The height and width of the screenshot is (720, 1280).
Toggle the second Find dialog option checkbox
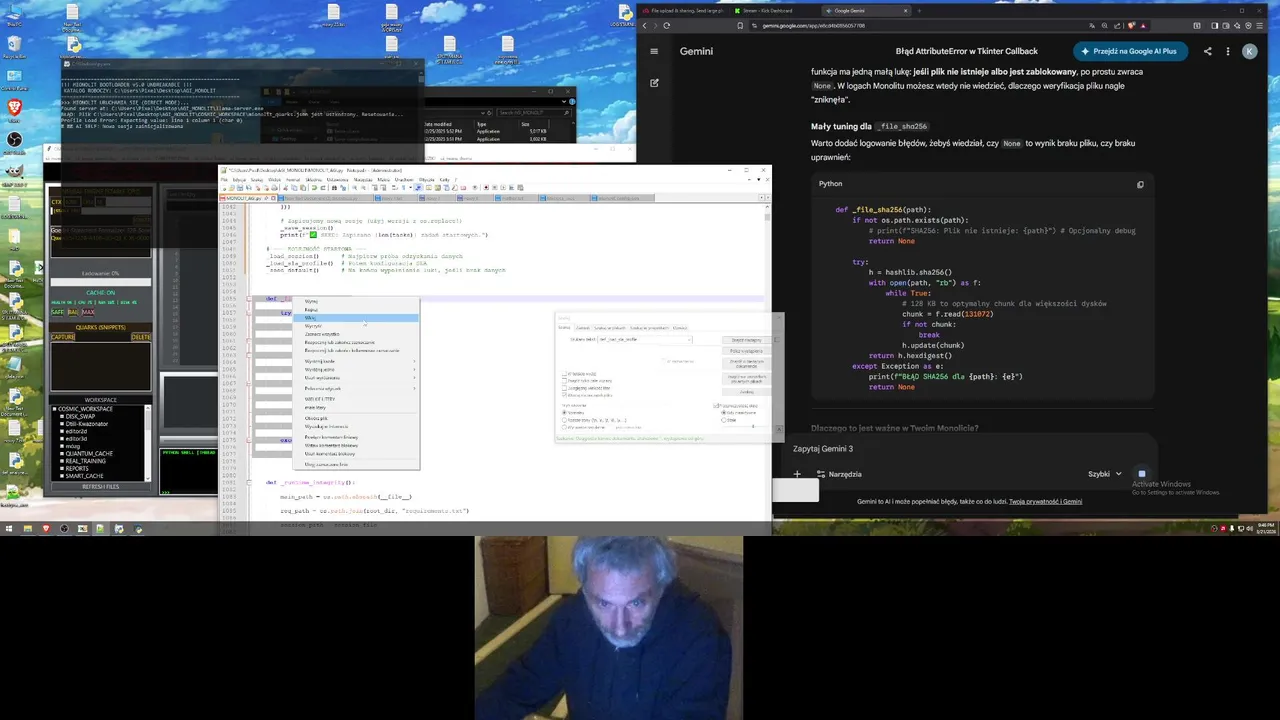coord(564,381)
